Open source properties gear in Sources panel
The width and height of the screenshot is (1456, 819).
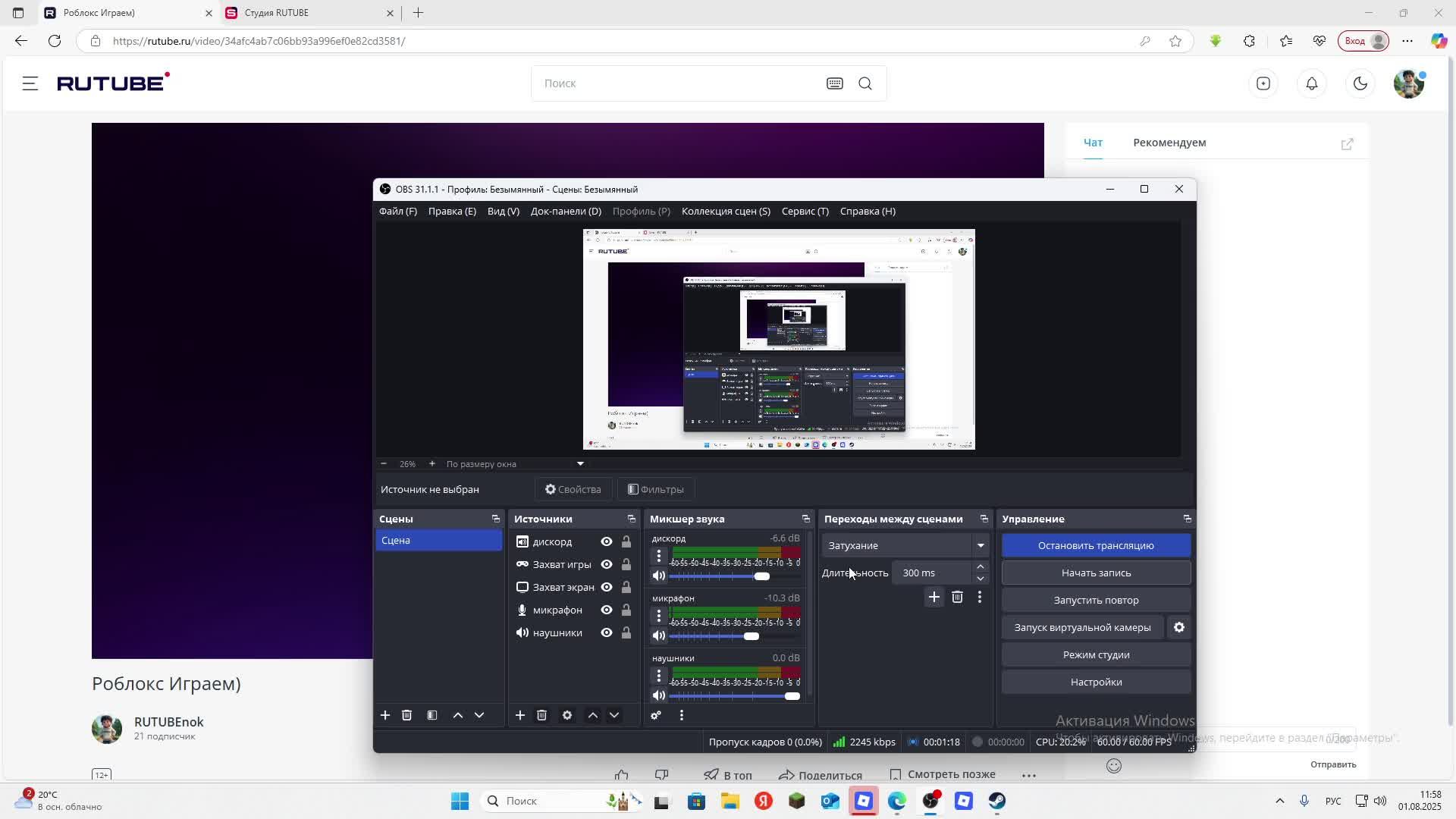(x=567, y=715)
